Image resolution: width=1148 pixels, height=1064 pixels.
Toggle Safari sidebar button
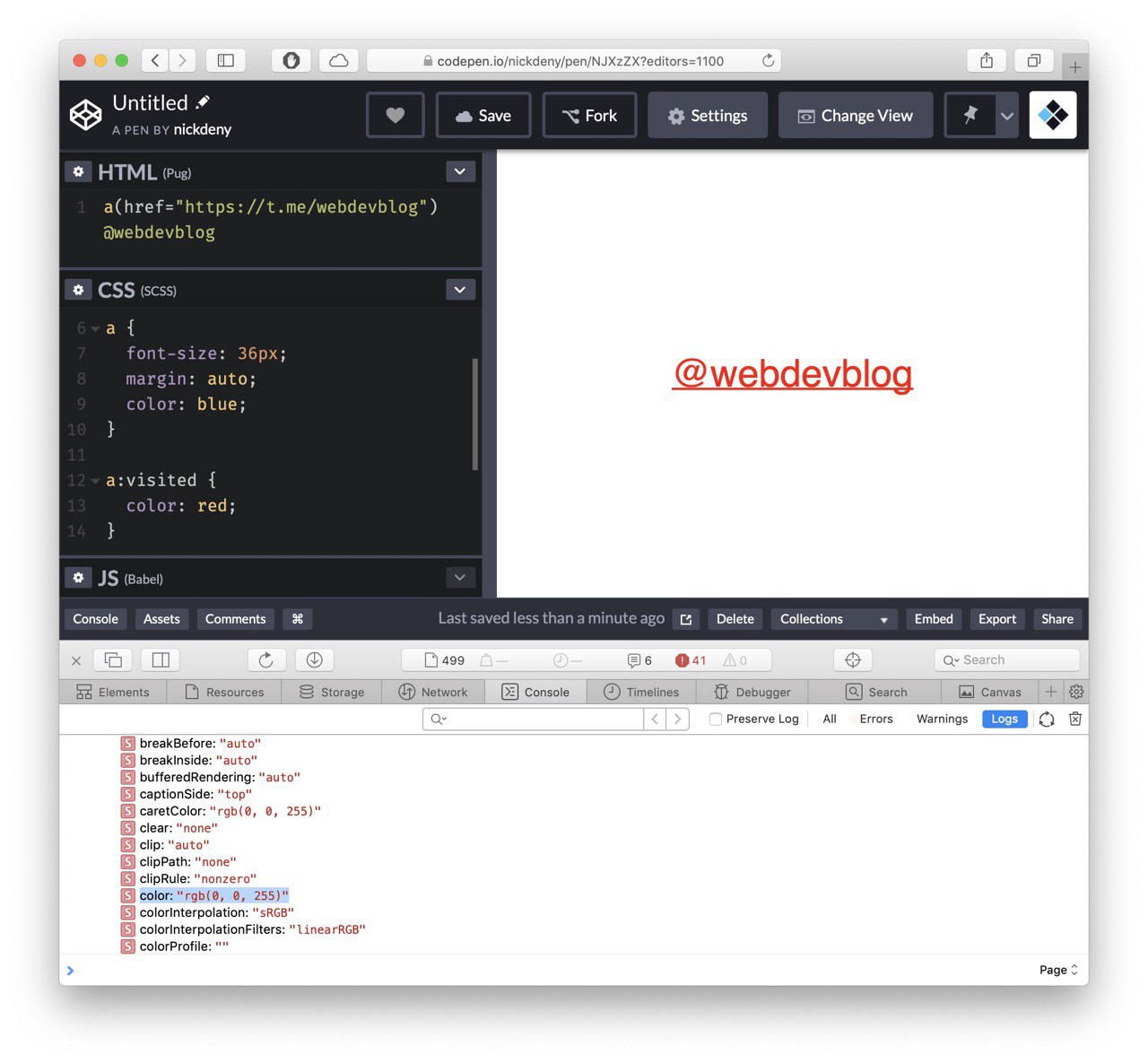(226, 60)
